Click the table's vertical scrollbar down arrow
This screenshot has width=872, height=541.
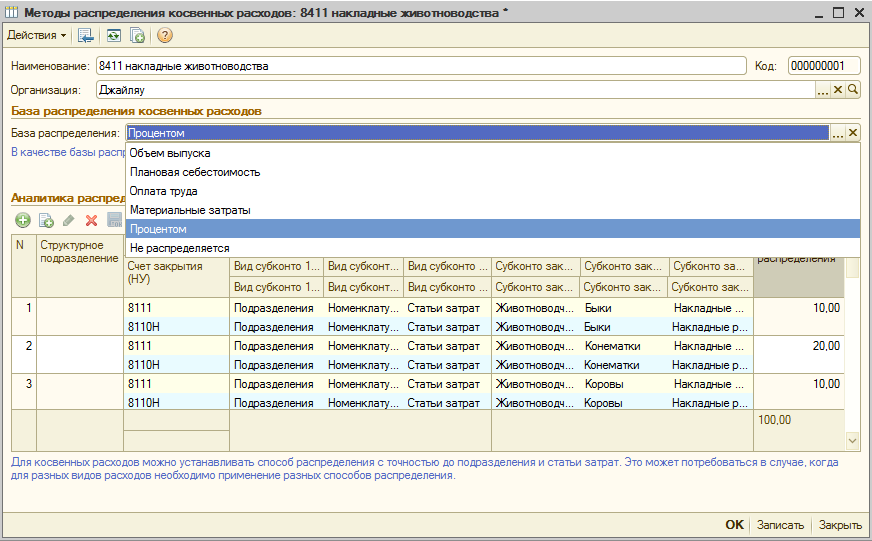(x=852, y=440)
